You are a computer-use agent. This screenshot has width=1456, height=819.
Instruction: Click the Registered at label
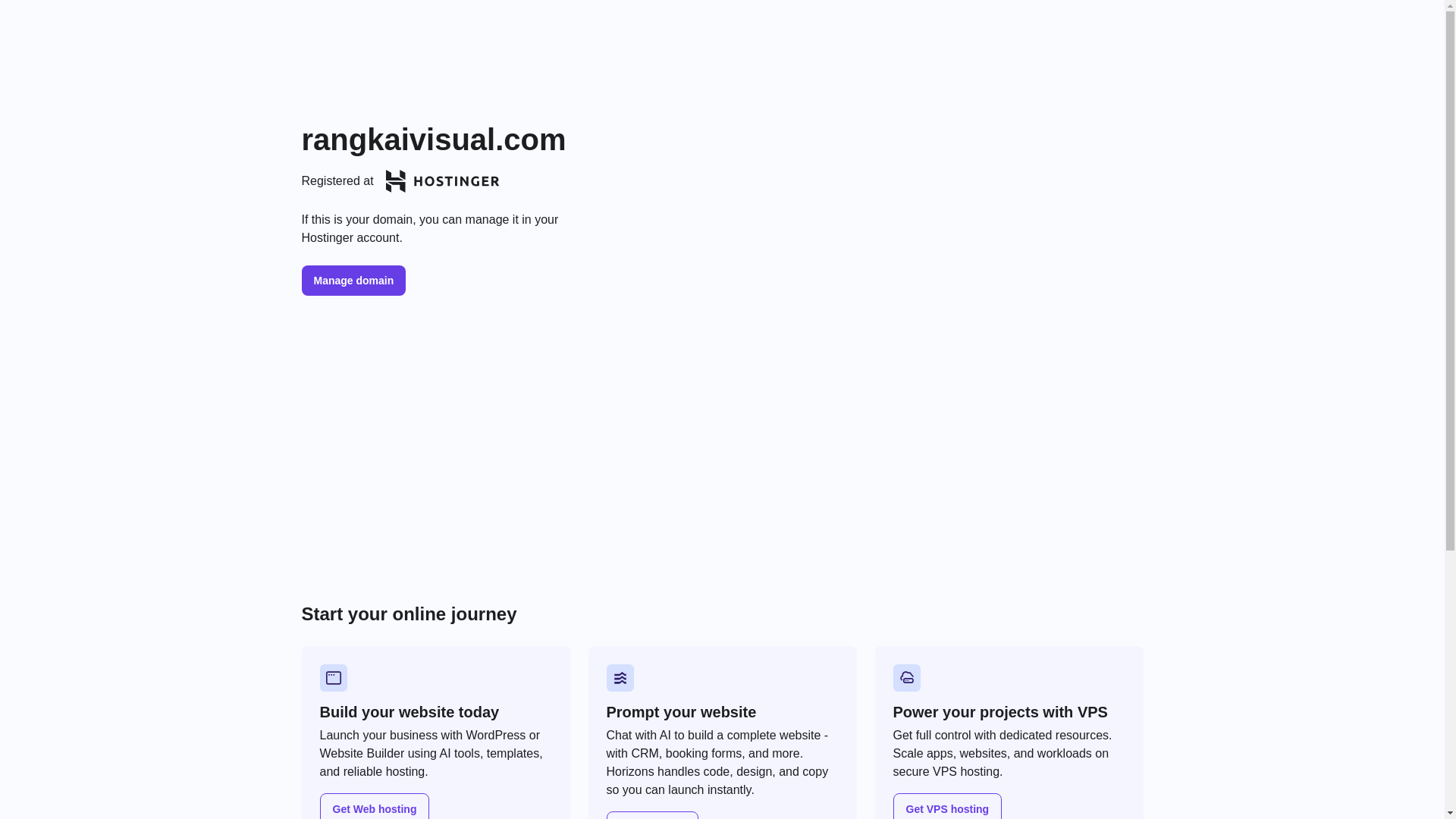pyautogui.click(x=337, y=181)
